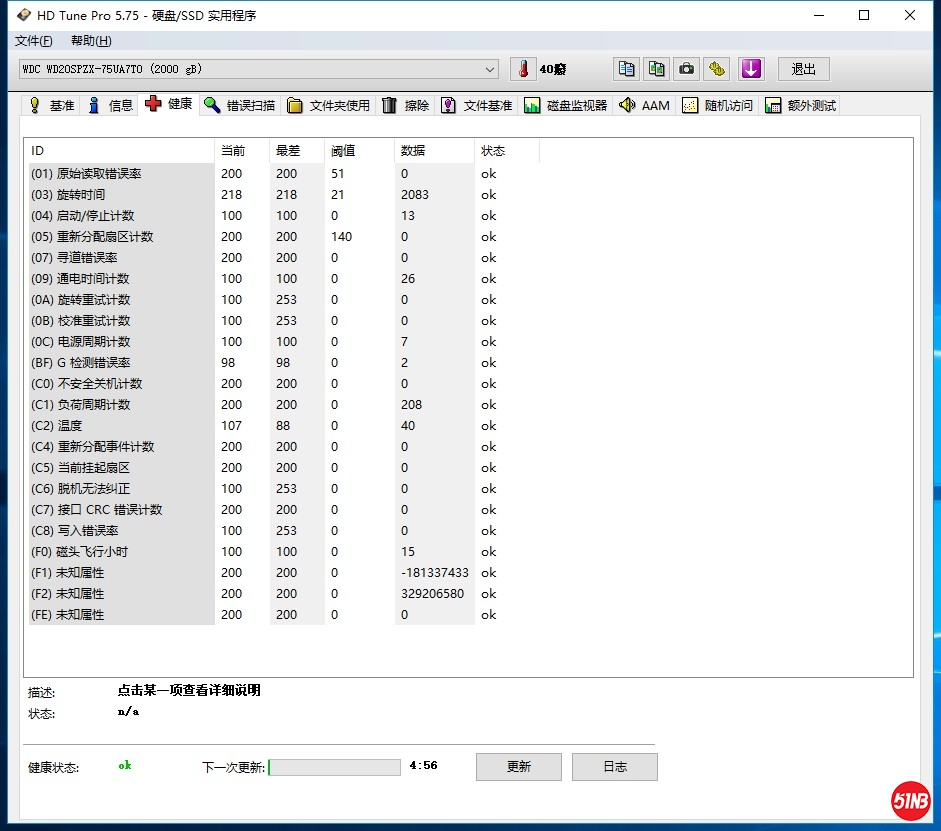Click the 更新 button
This screenshot has height=831, width=941.
pos(518,767)
